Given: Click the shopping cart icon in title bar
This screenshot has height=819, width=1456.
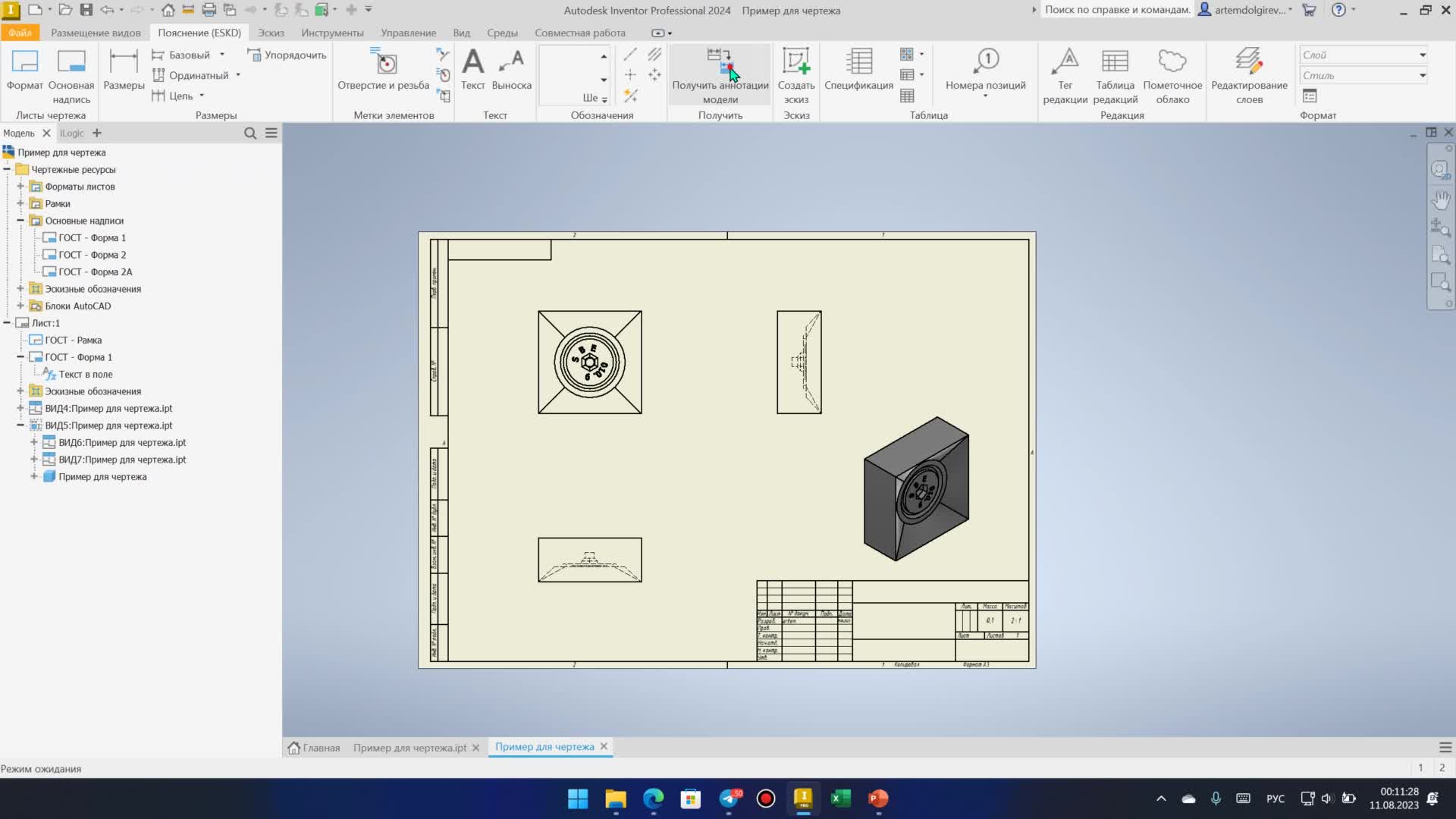Looking at the screenshot, I should pos(1309,10).
